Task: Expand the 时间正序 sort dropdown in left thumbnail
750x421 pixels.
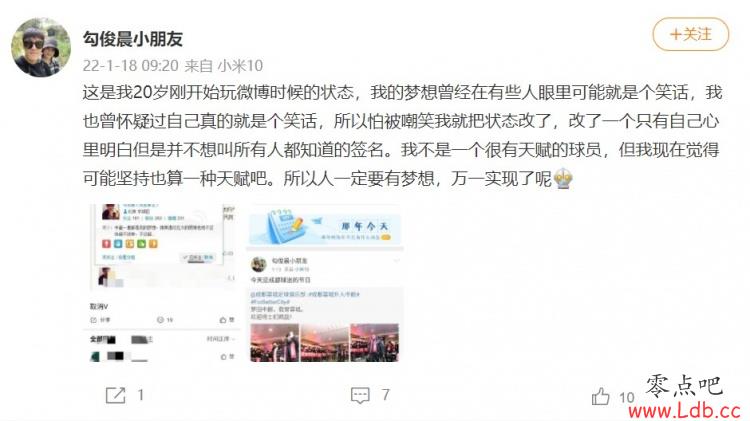Action: [221, 339]
